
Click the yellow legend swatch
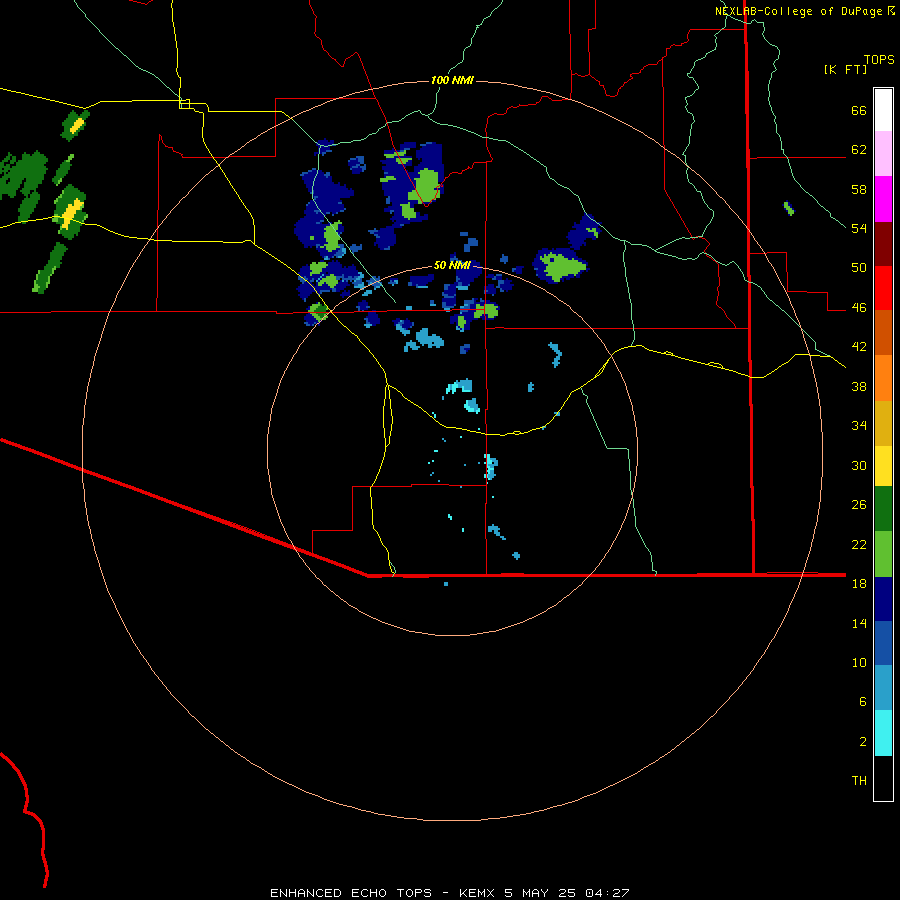883,466
